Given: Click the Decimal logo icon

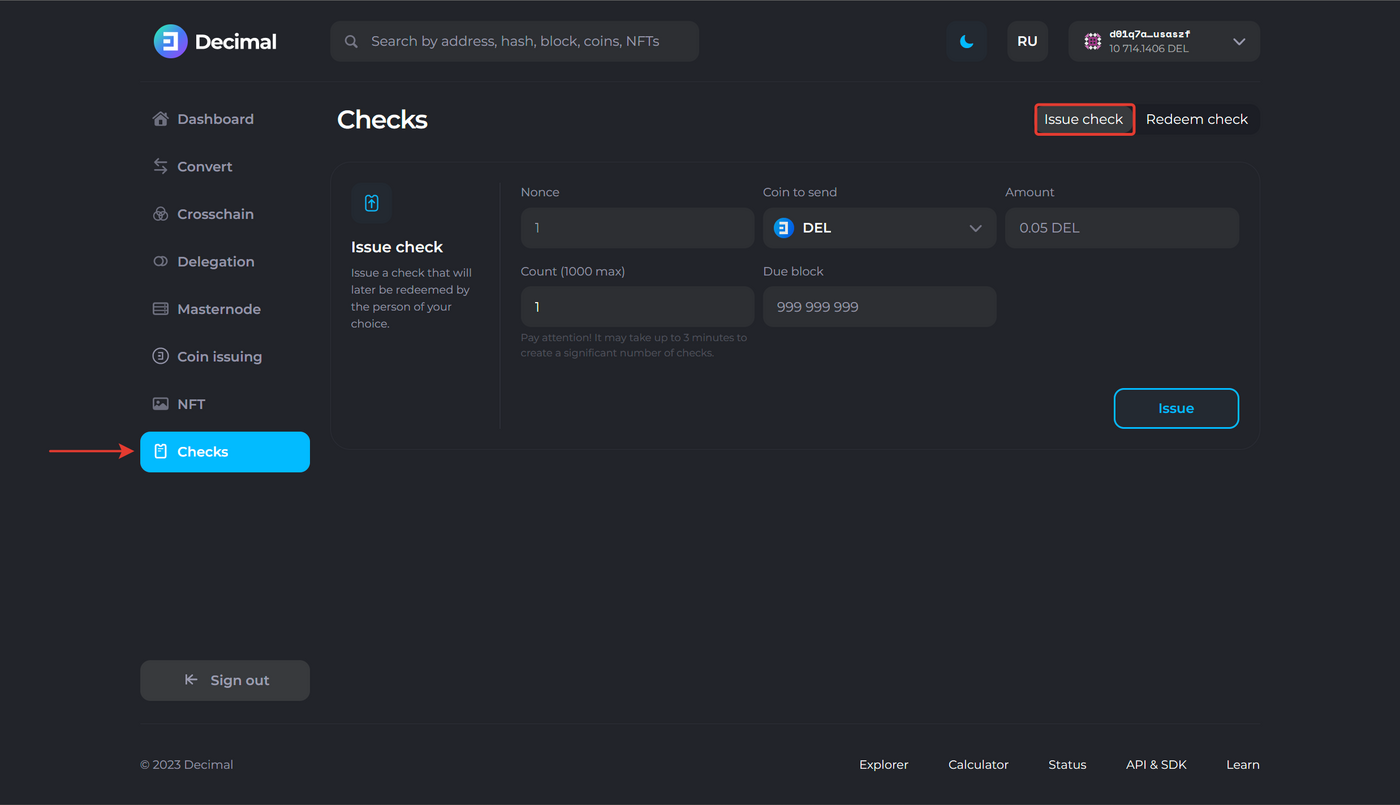Looking at the screenshot, I should [170, 42].
